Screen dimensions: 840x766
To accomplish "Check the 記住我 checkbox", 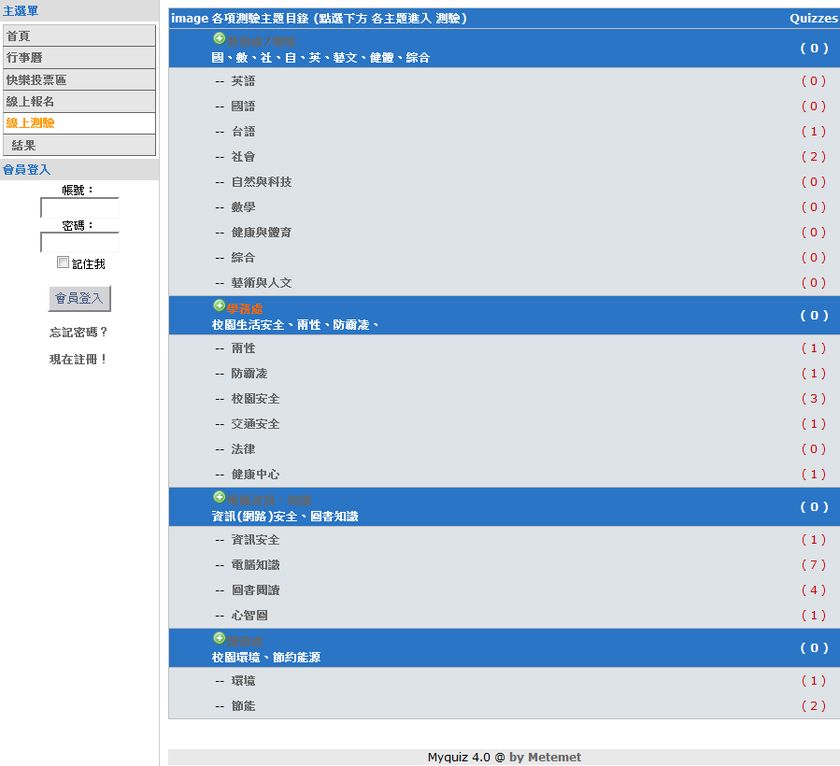I will click(x=63, y=263).
